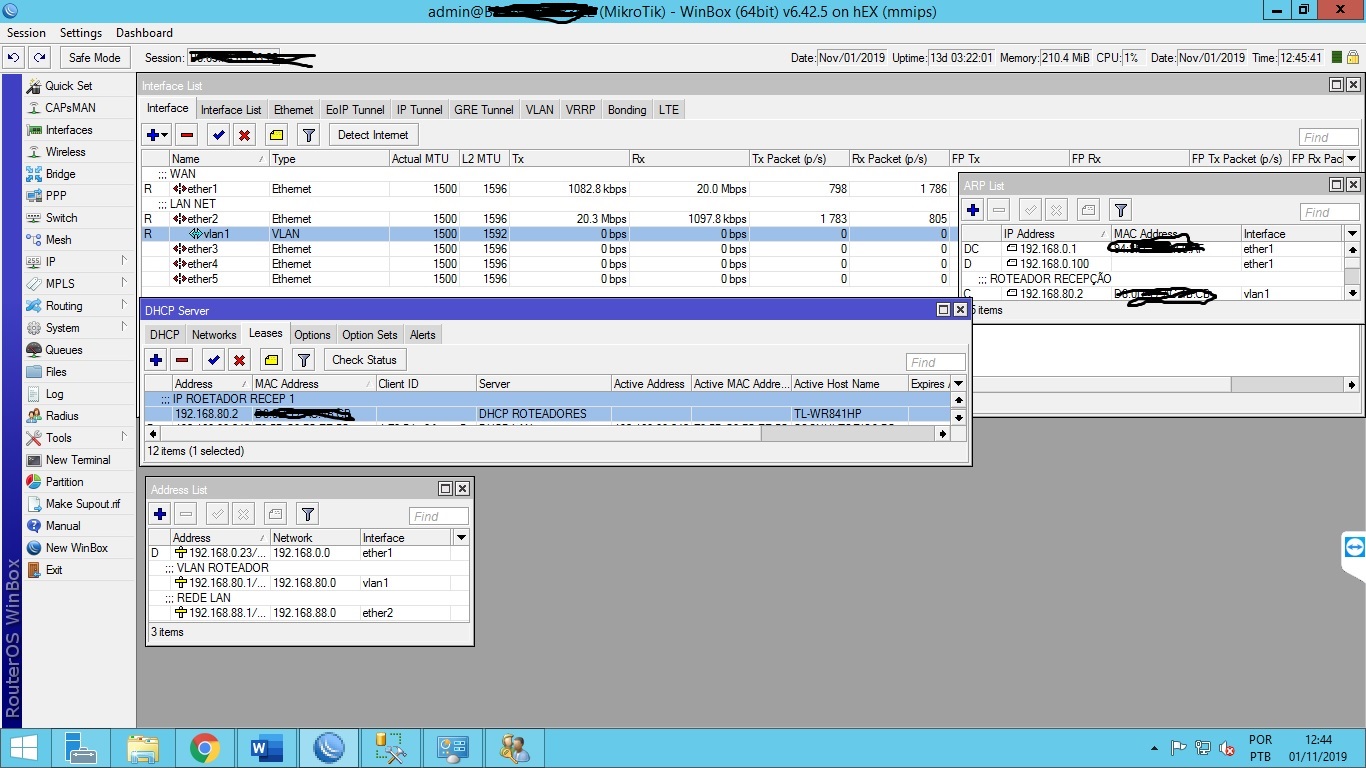
Task: Remove the selected DHCP lease
Action: (x=182, y=360)
